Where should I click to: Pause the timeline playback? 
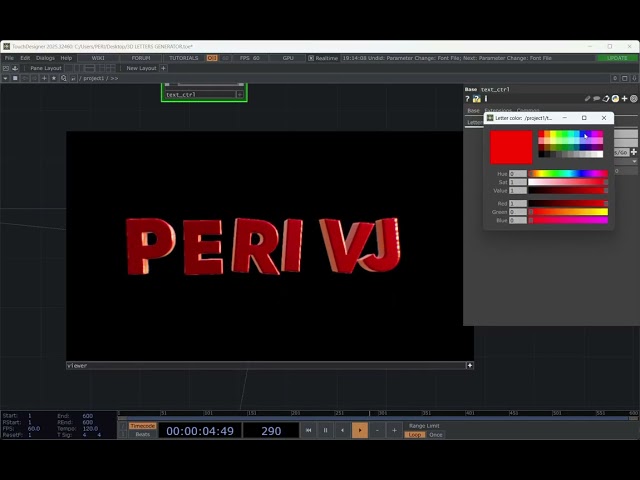pyautogui.click(x=326, y=430)
